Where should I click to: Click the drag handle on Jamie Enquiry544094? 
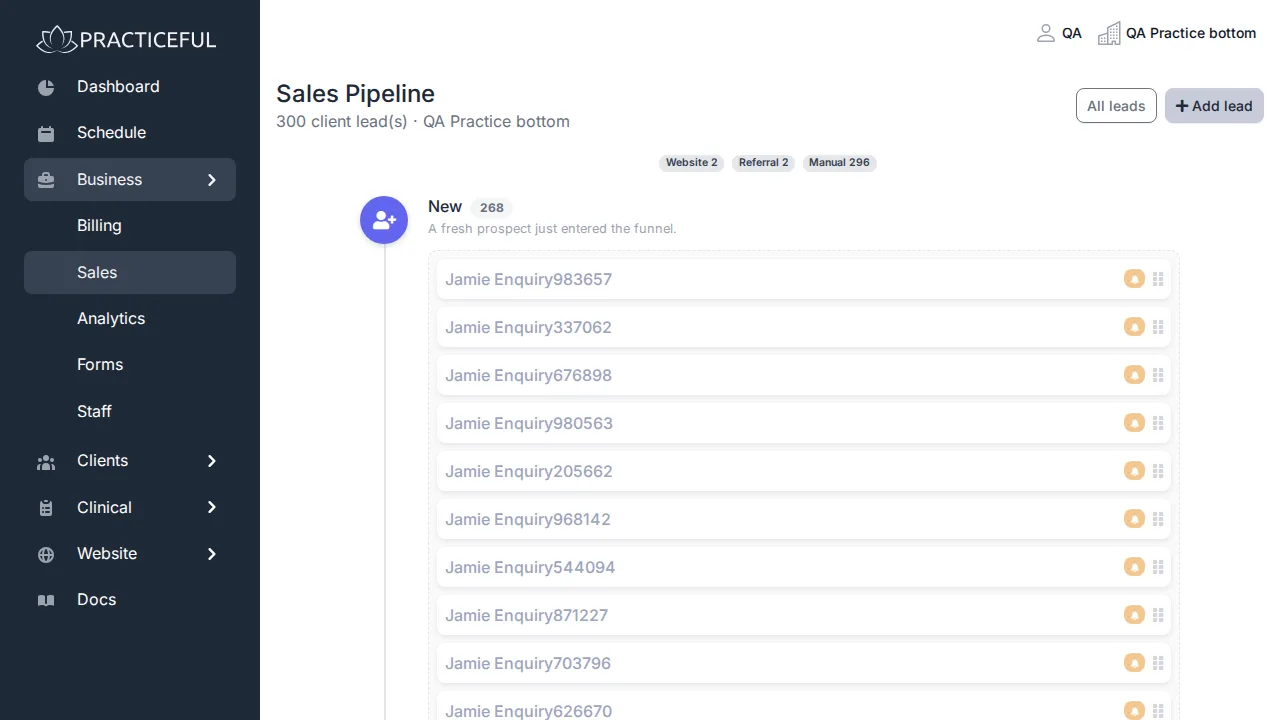point(1158,567)
